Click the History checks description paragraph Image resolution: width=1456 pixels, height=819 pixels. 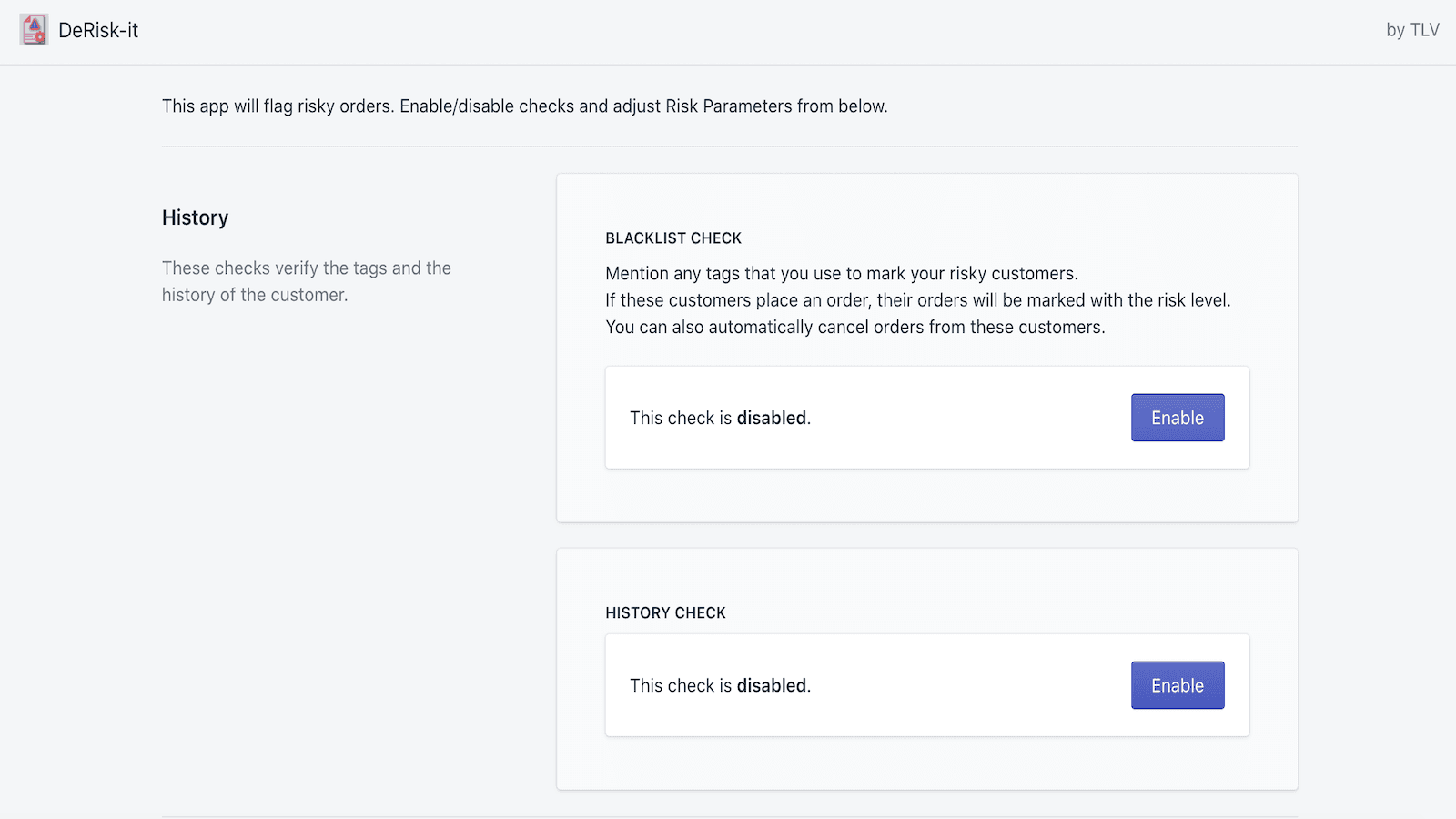306,281
